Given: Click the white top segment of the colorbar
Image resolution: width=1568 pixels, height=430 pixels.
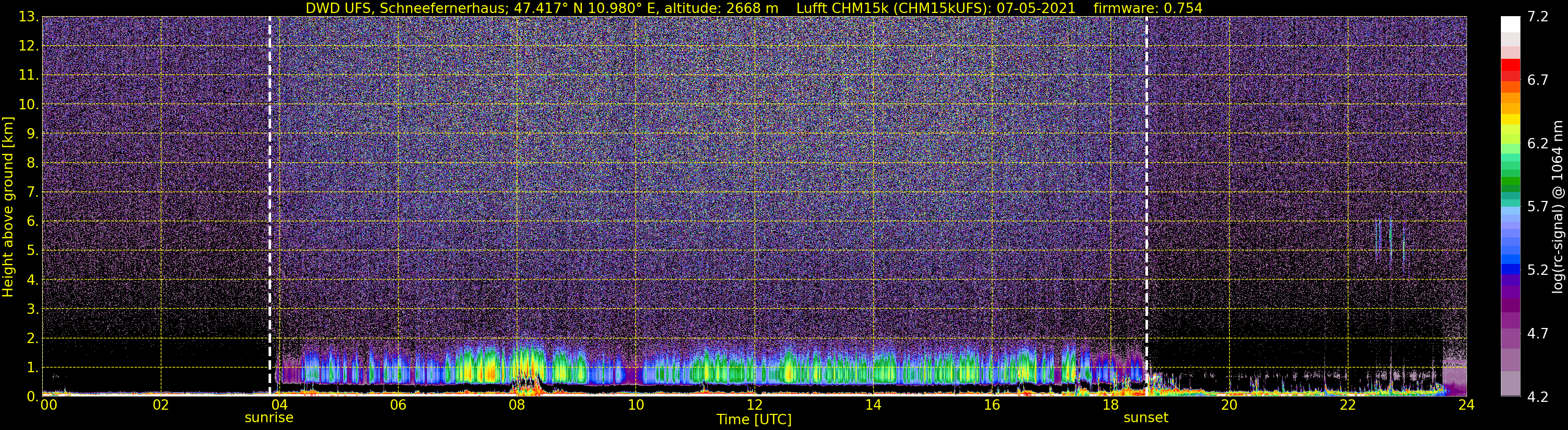Looking at the screenshot, I should [x=1510, y=24].
